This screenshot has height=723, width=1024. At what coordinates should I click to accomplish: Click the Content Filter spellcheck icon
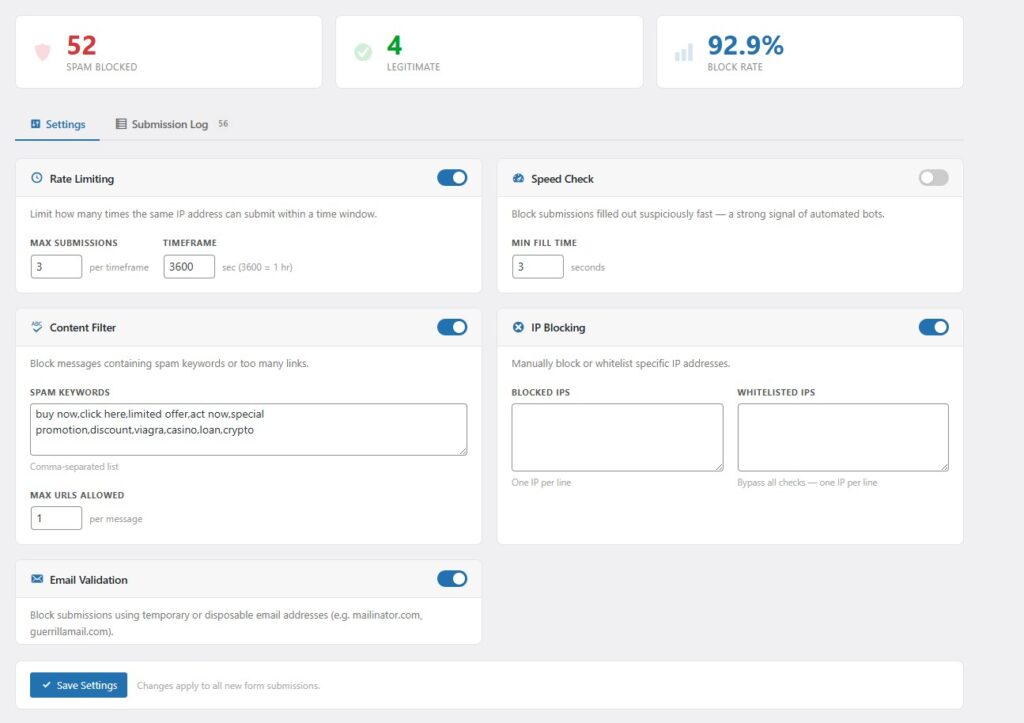(37, 327)
